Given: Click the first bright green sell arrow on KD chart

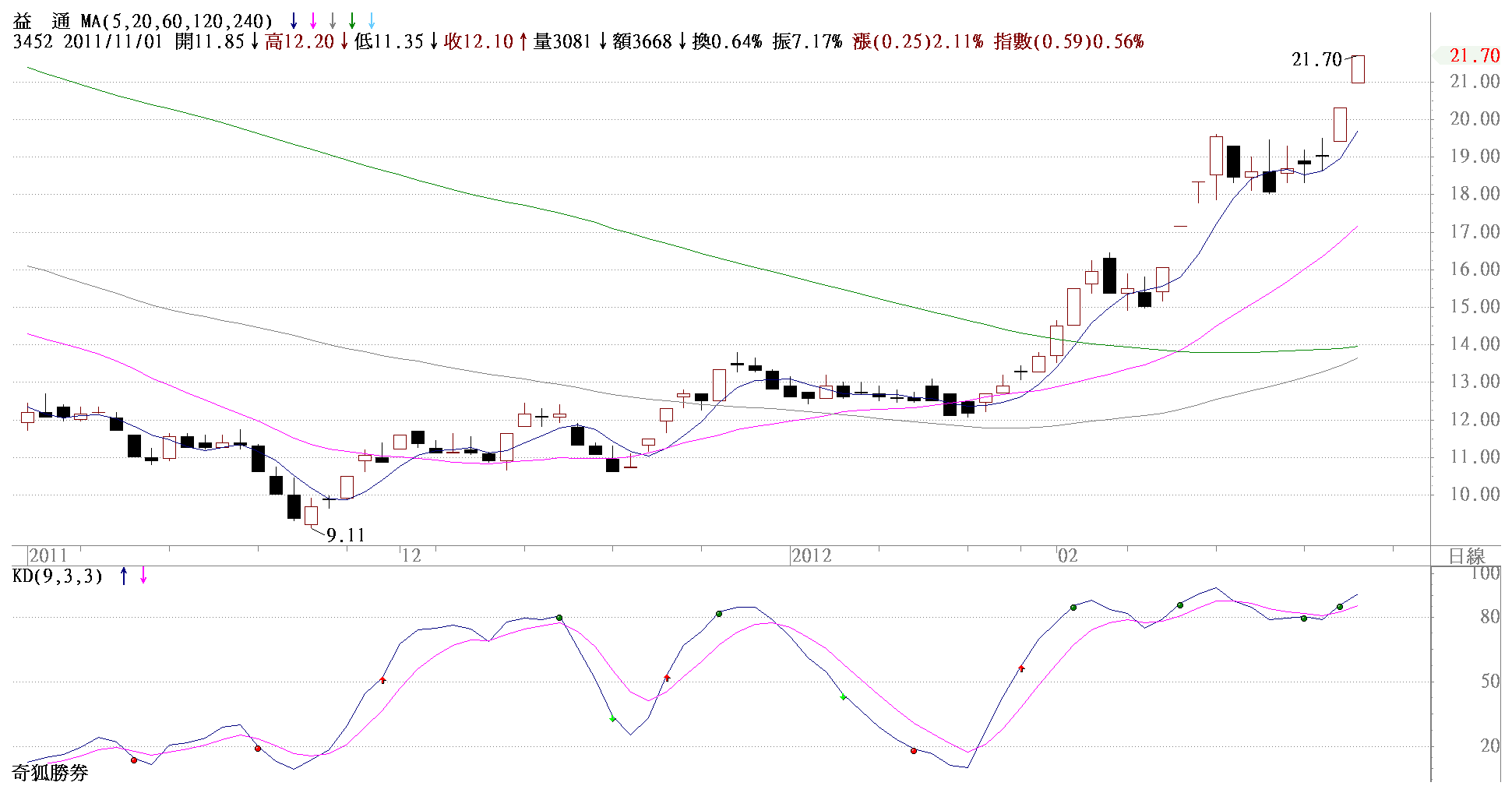Looking at the screenshot, I should [x=612, y=718].
